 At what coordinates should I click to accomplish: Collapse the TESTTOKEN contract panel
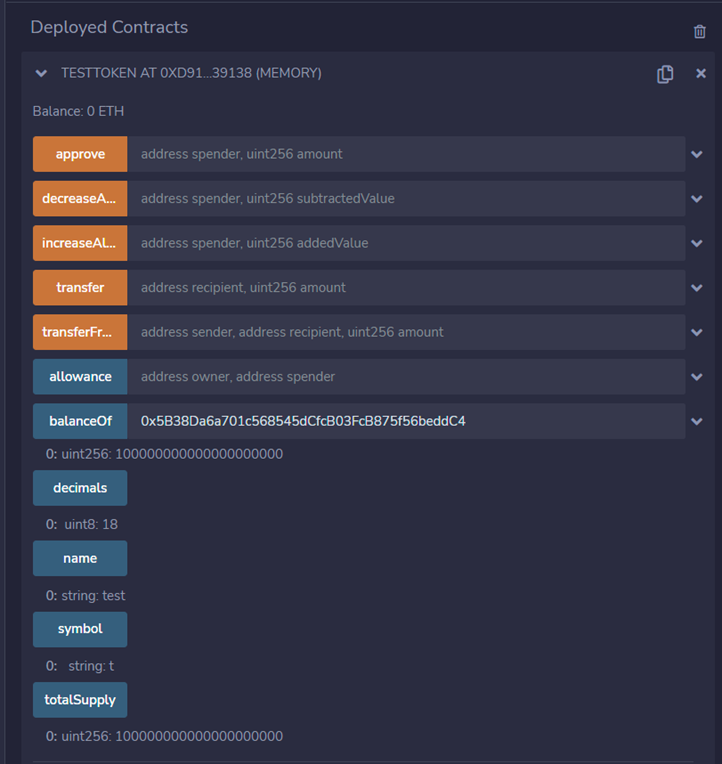(41, 73)
